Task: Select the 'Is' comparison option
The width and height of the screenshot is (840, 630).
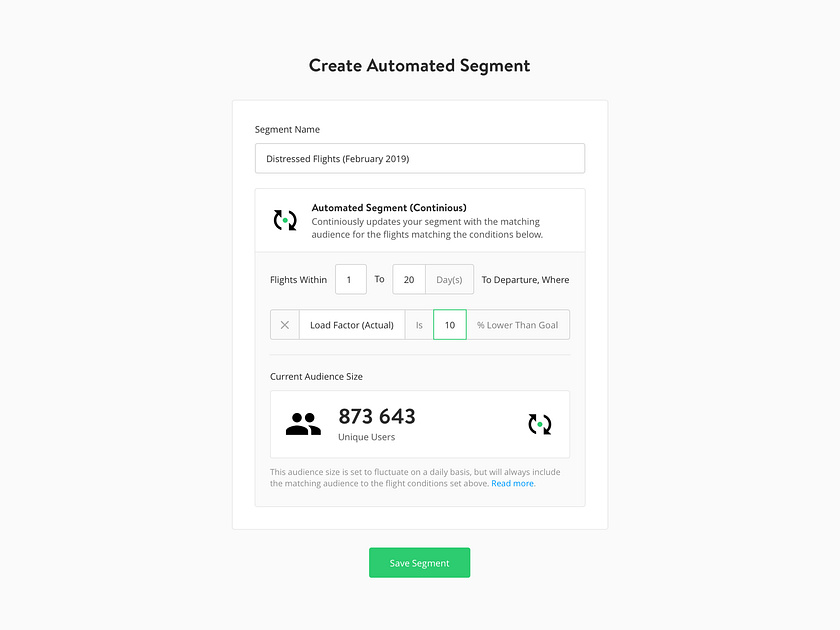Action: pos(419,324)
